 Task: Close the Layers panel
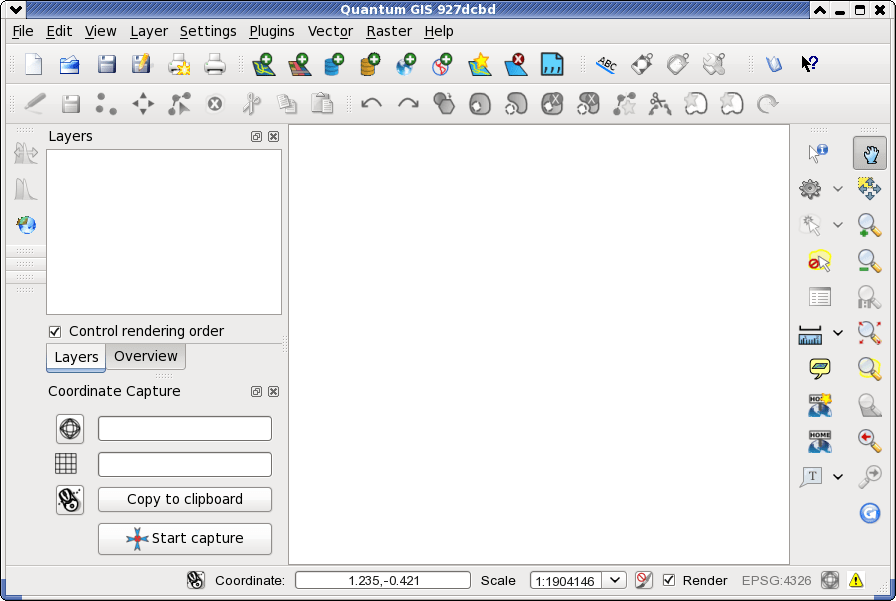pyautogui.click(x=274, y=137)
